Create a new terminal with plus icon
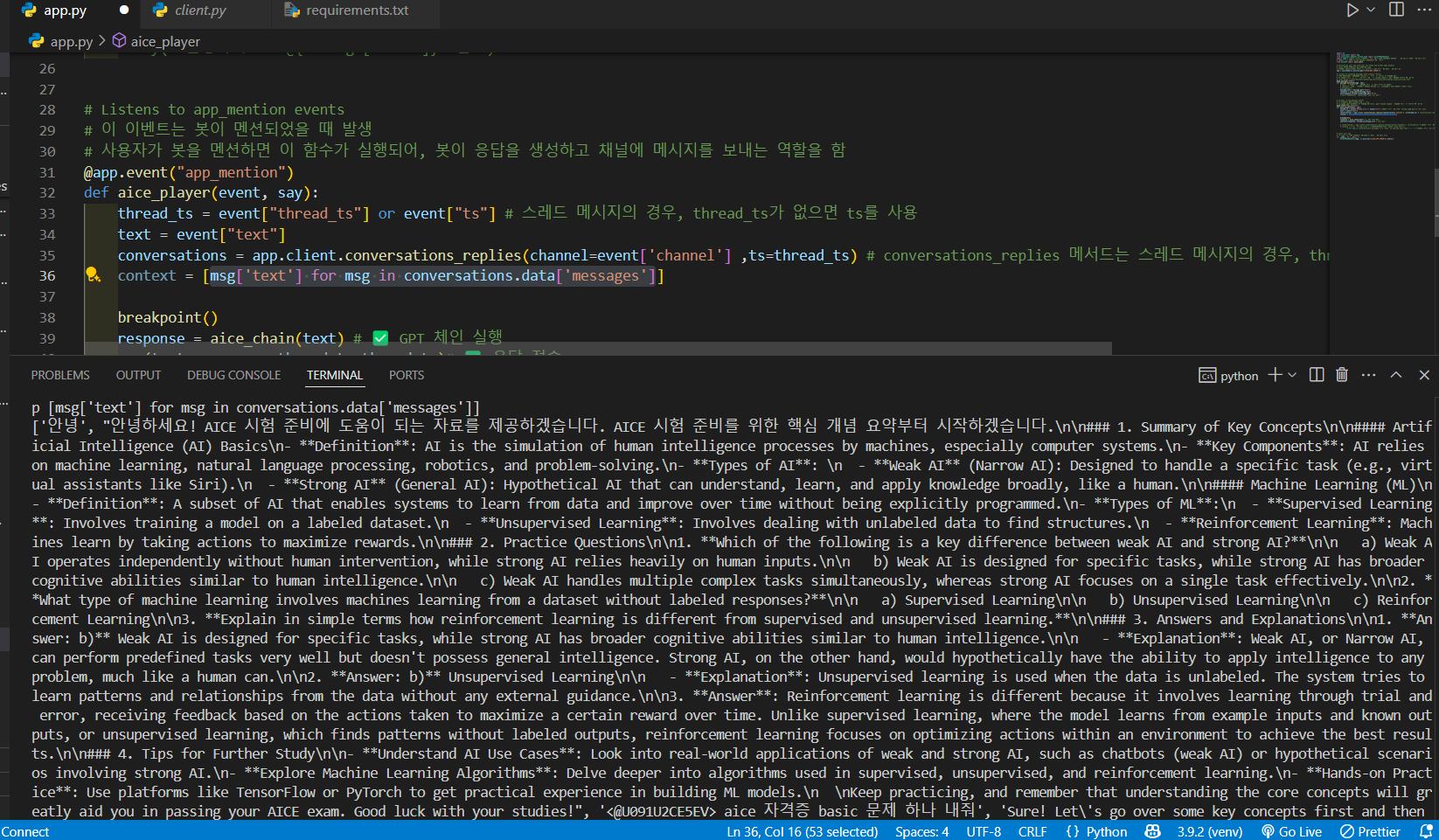 click(1275, 375)
